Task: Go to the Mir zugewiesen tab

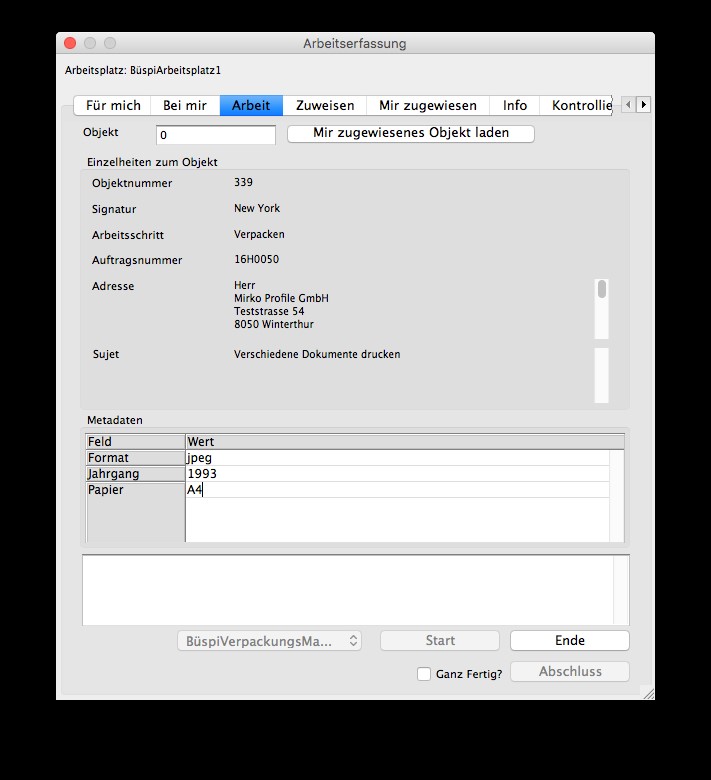Action: tap(427, 105)
